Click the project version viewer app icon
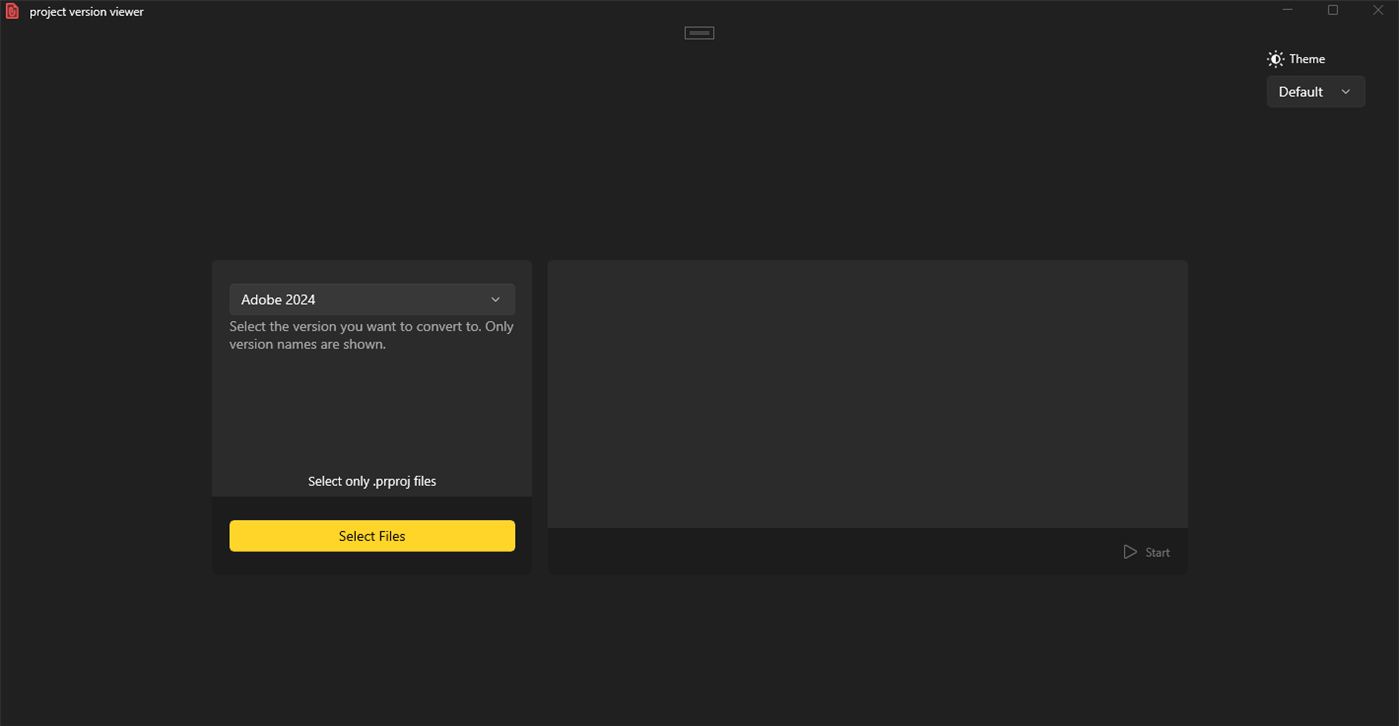 pos(13,12)
